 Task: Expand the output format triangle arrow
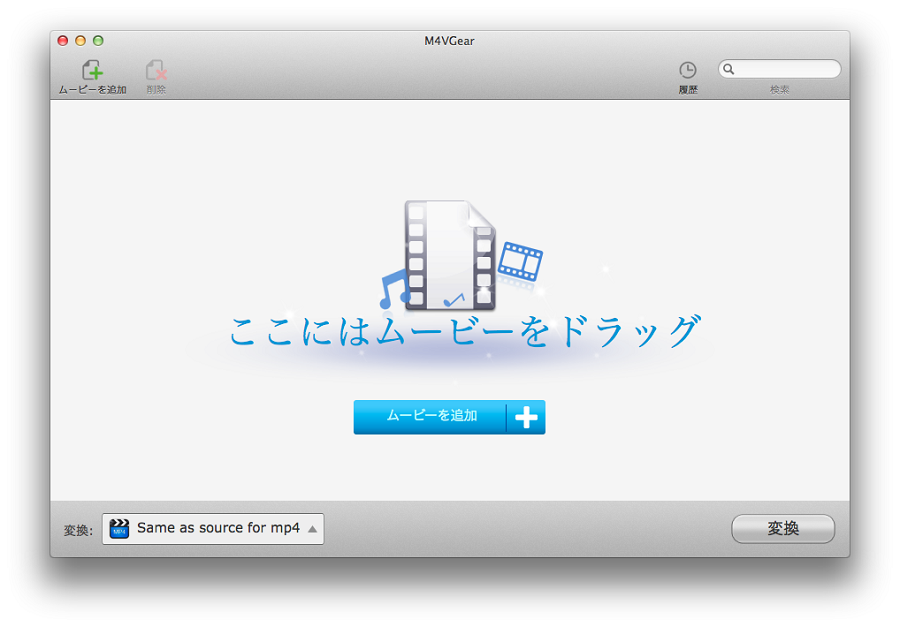click(312, 529)
